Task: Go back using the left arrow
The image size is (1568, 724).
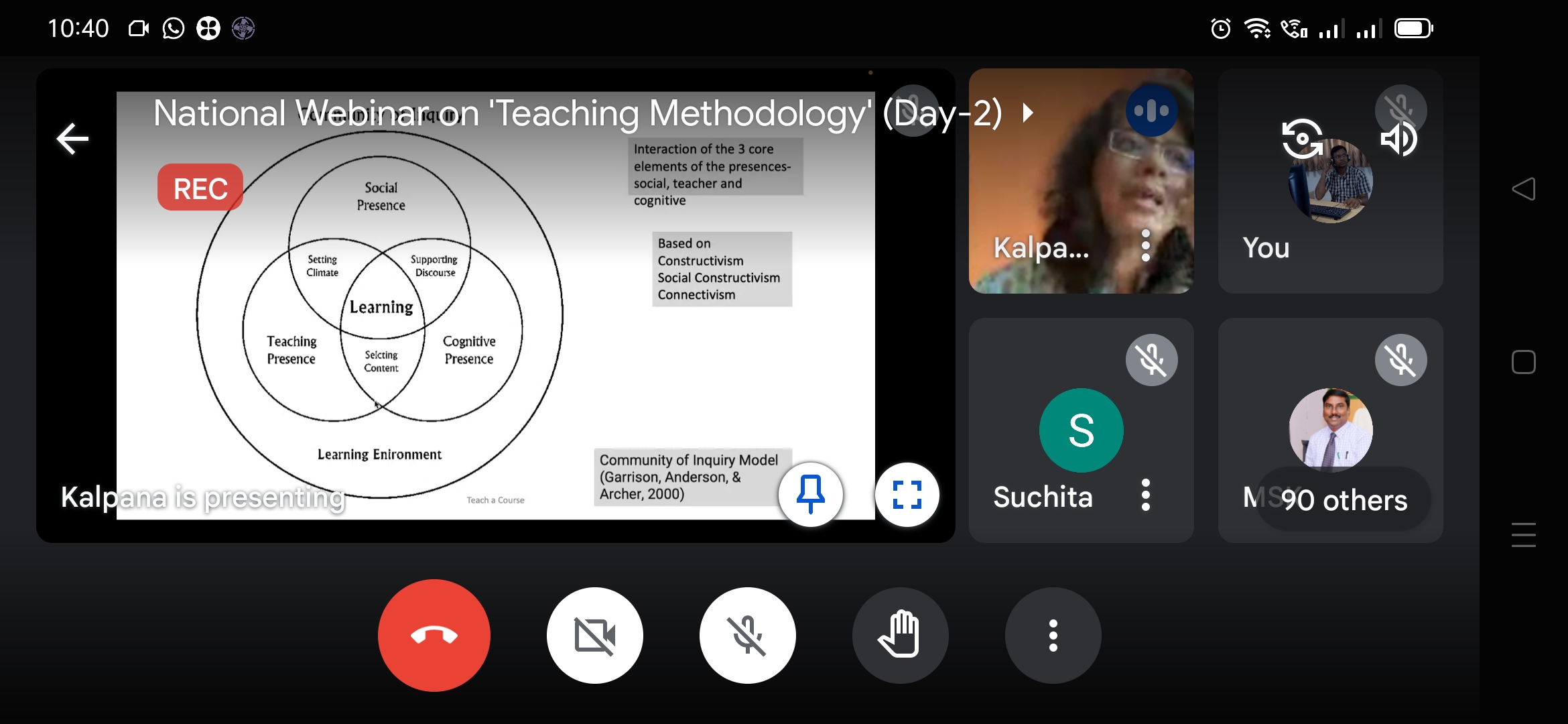Action: pos(72,139)
